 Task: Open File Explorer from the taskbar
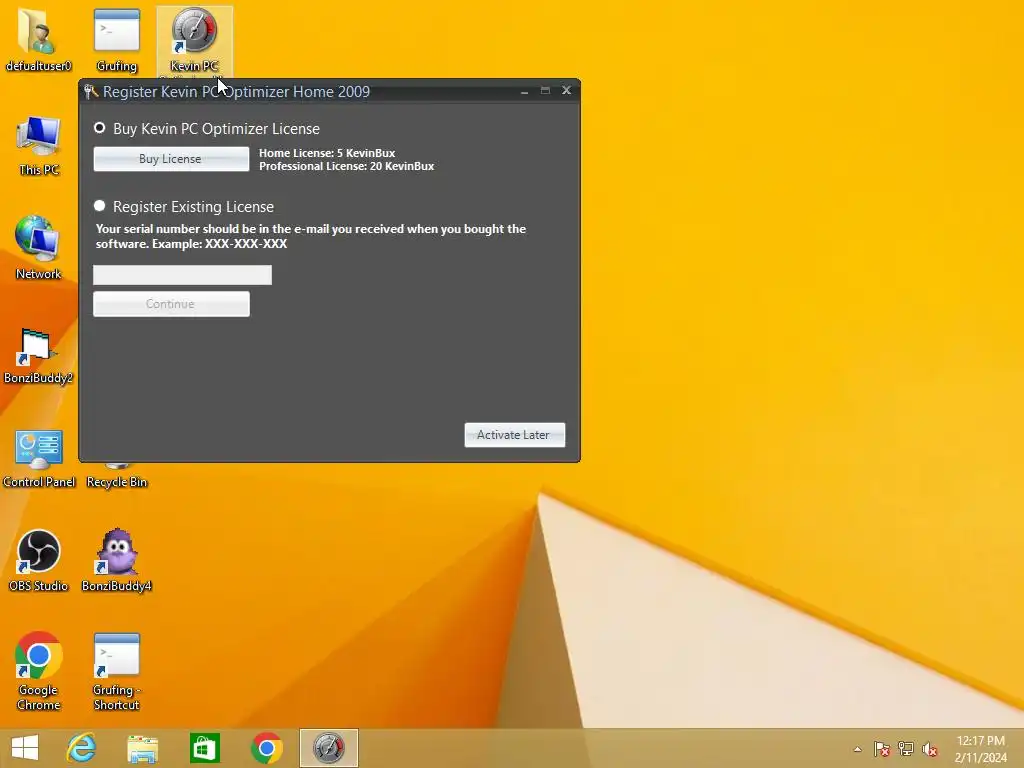(142, 748)
